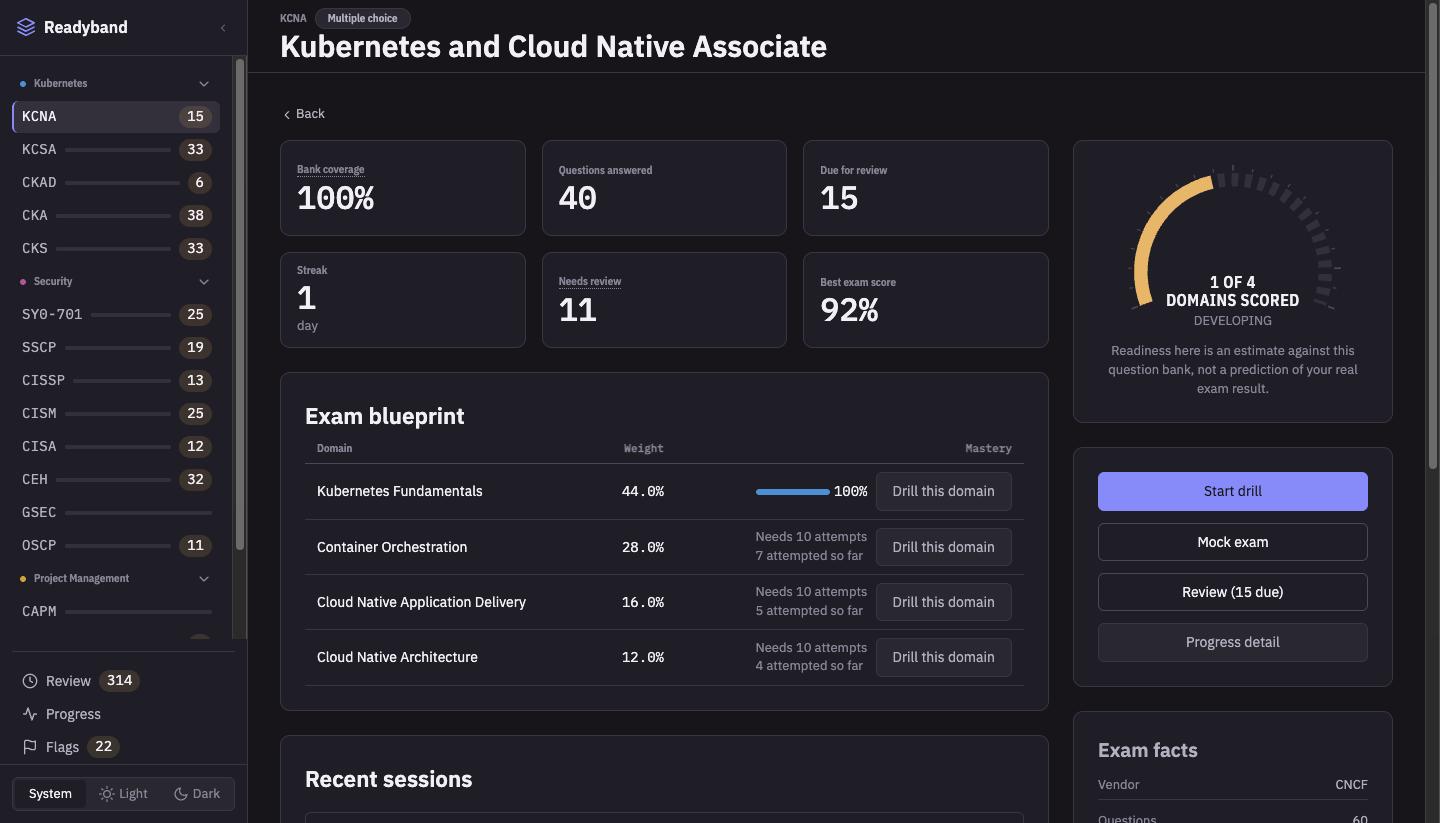
Task: Open the CKS exam in sidebar
Action: [x=116, y=249]
